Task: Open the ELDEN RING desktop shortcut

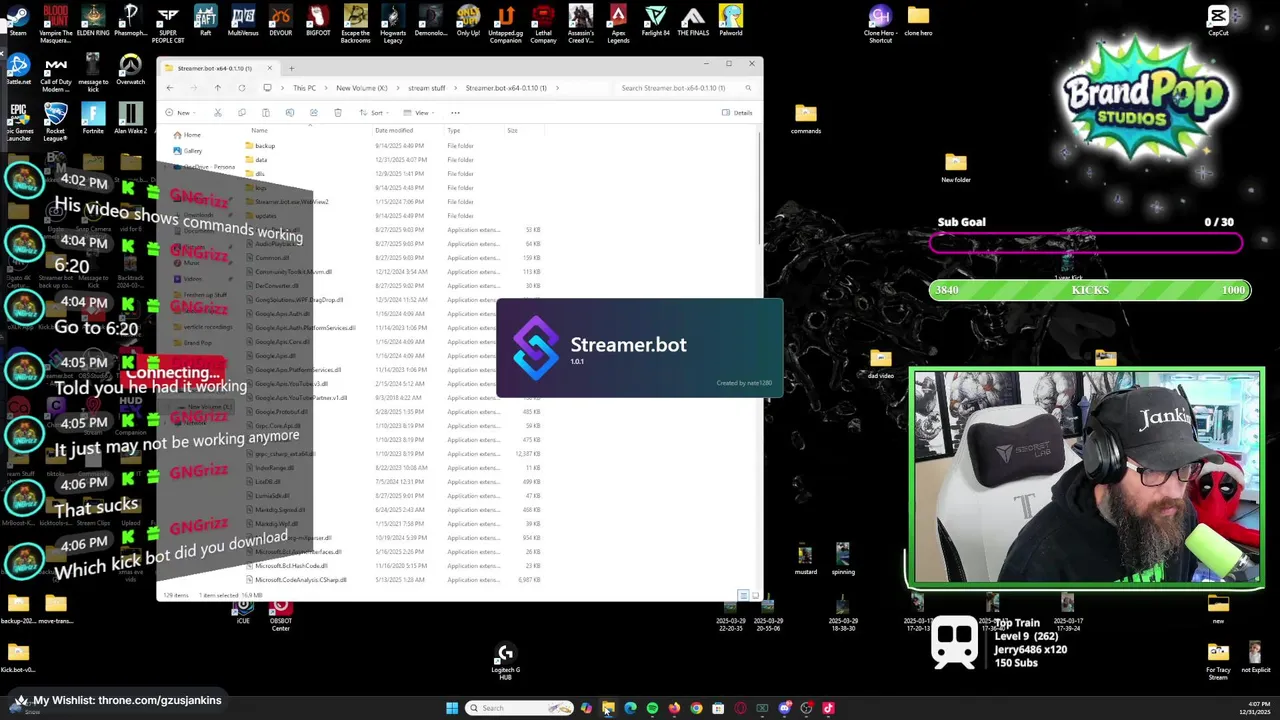Action: 93,20
